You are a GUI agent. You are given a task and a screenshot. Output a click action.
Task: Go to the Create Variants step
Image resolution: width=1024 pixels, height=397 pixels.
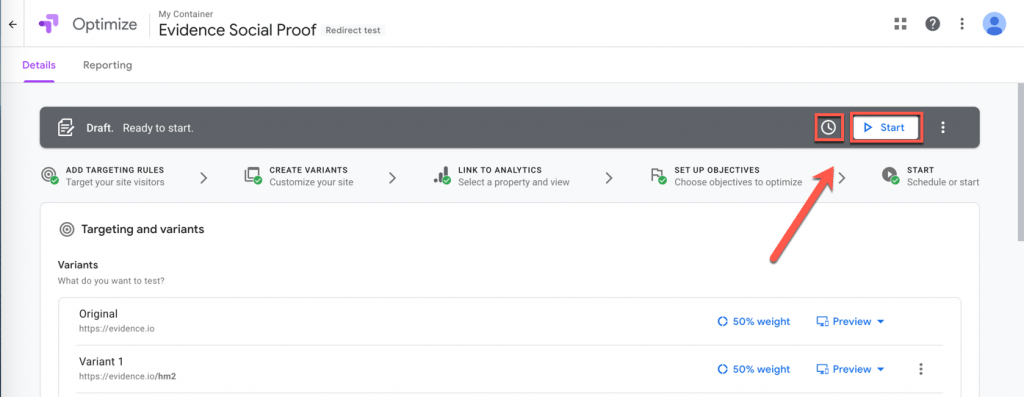pos(298,176)
